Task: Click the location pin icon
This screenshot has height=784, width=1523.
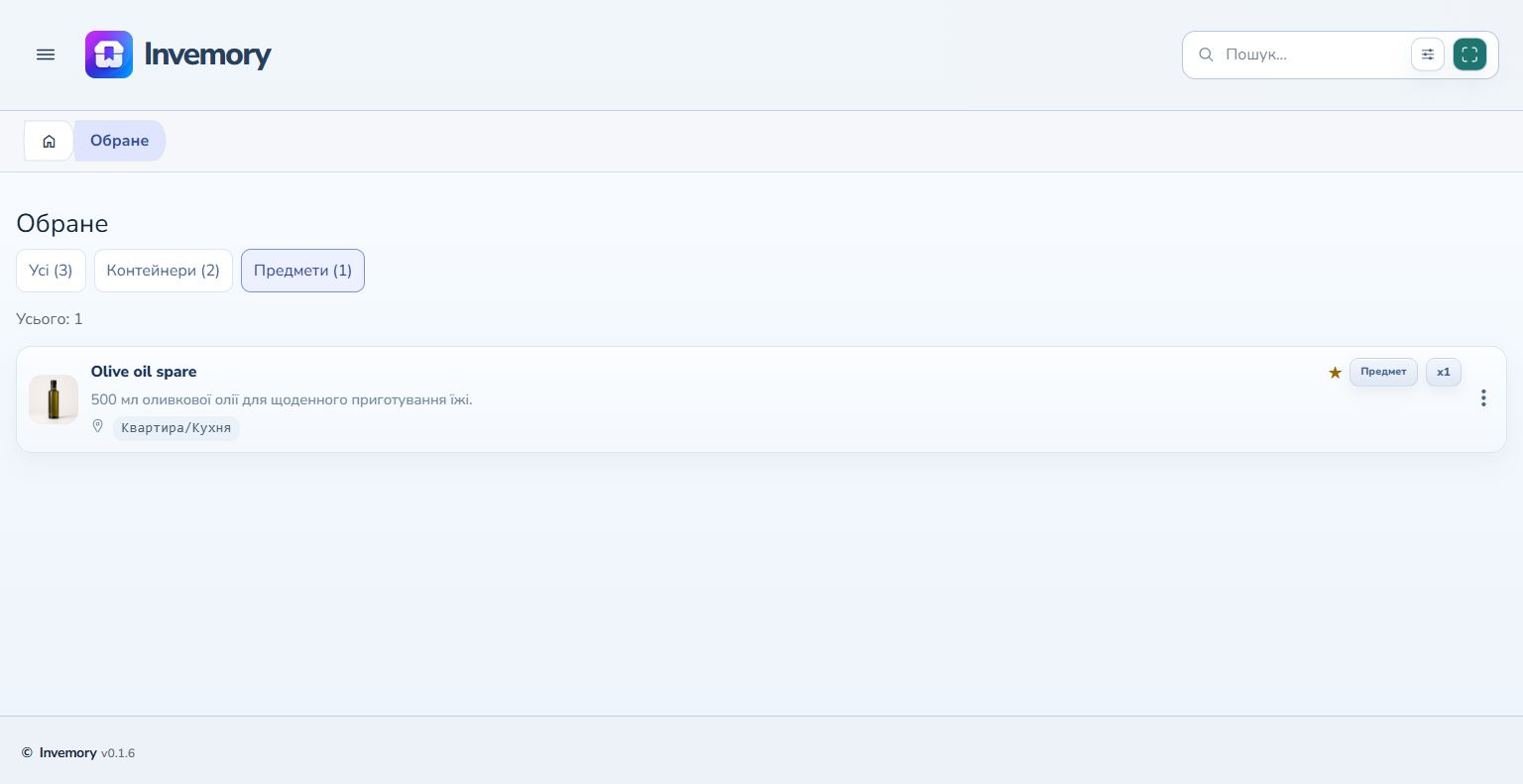Action: point(98,426)
